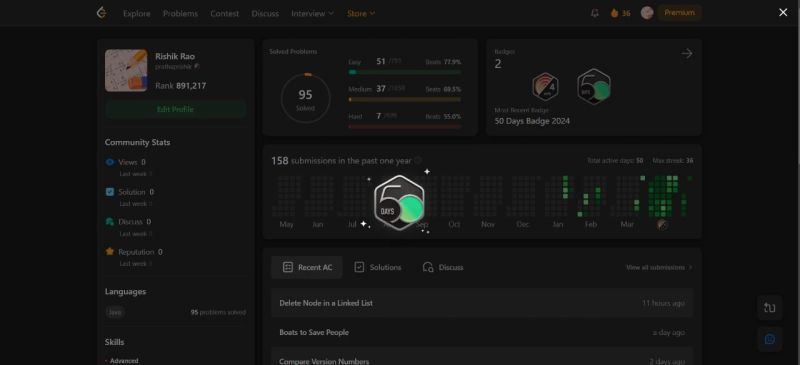Click the LeetCode logo icon

tap(101, 13)
